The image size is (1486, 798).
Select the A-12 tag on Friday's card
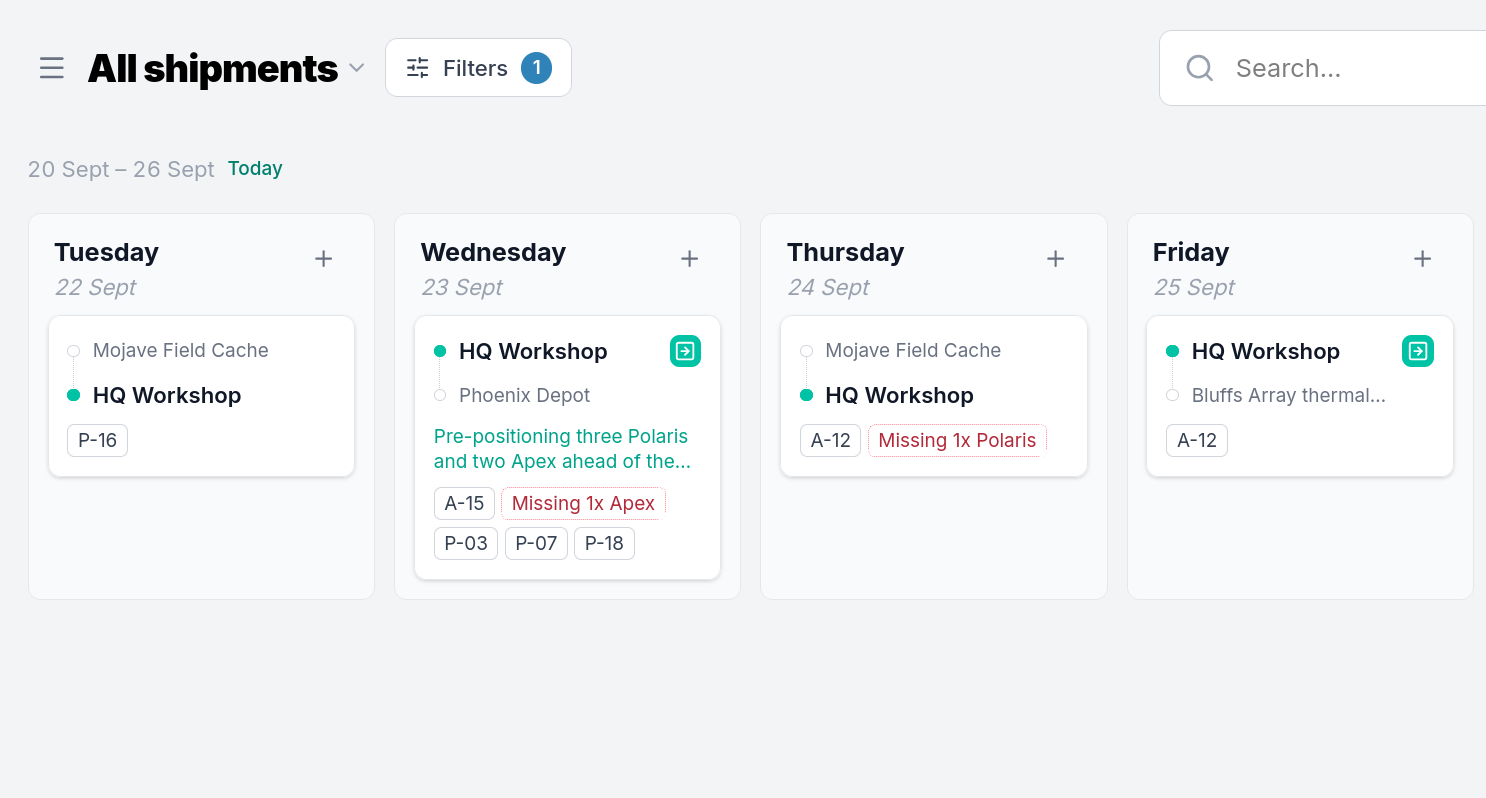pyautogui.click(x=1197, y=441)
